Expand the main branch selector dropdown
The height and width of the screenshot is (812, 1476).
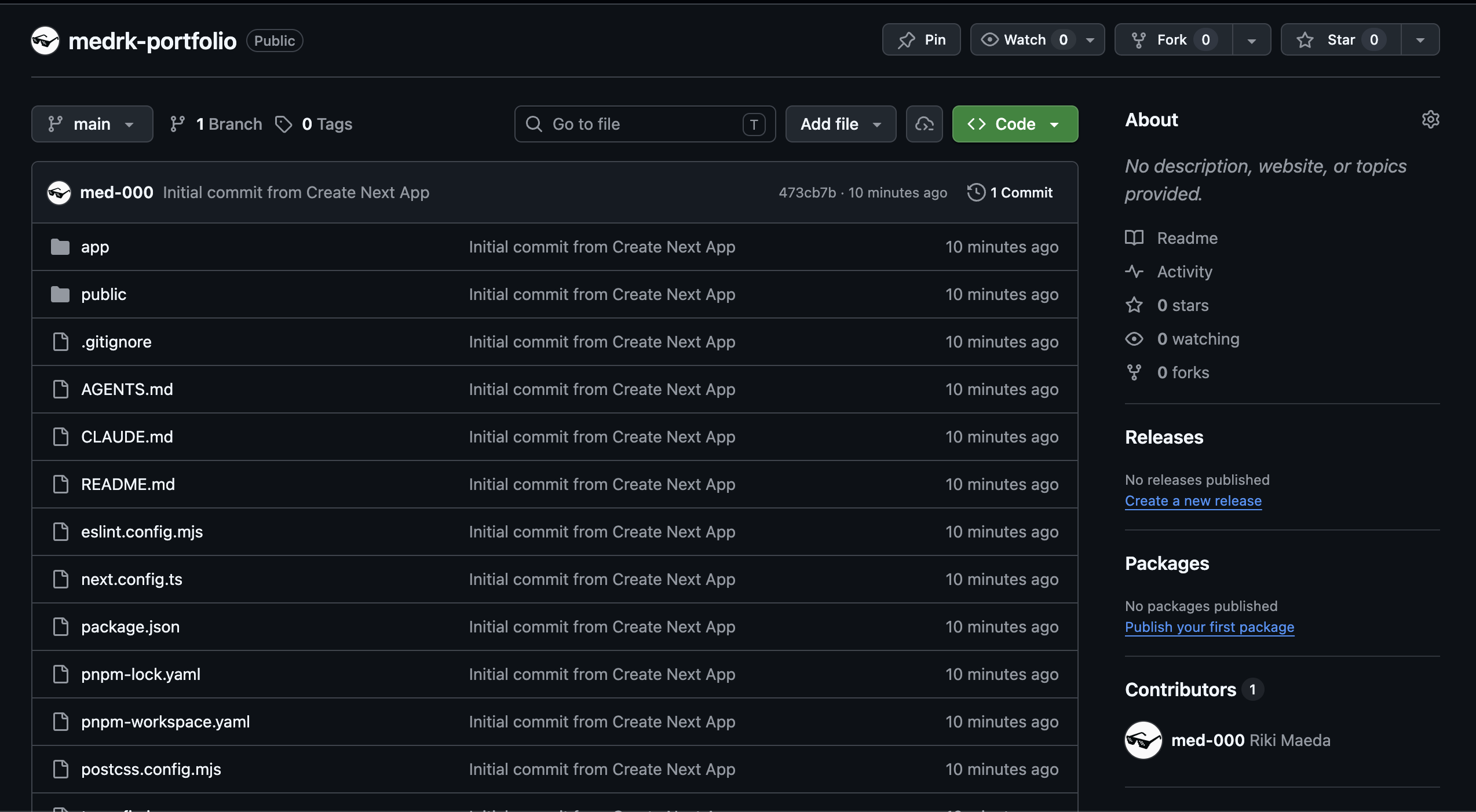pos(92,124)
